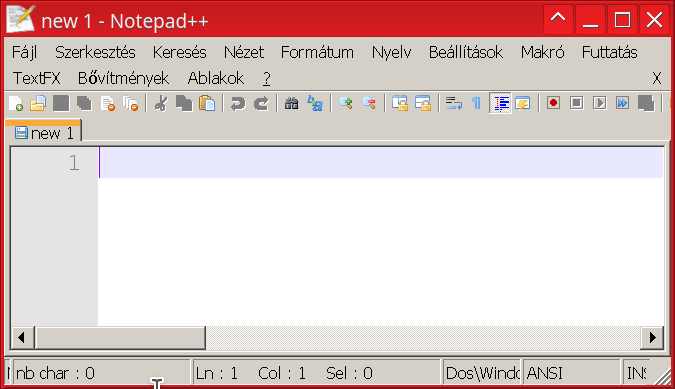
Task: Open the Fájl menu
Action: [25, 52]
